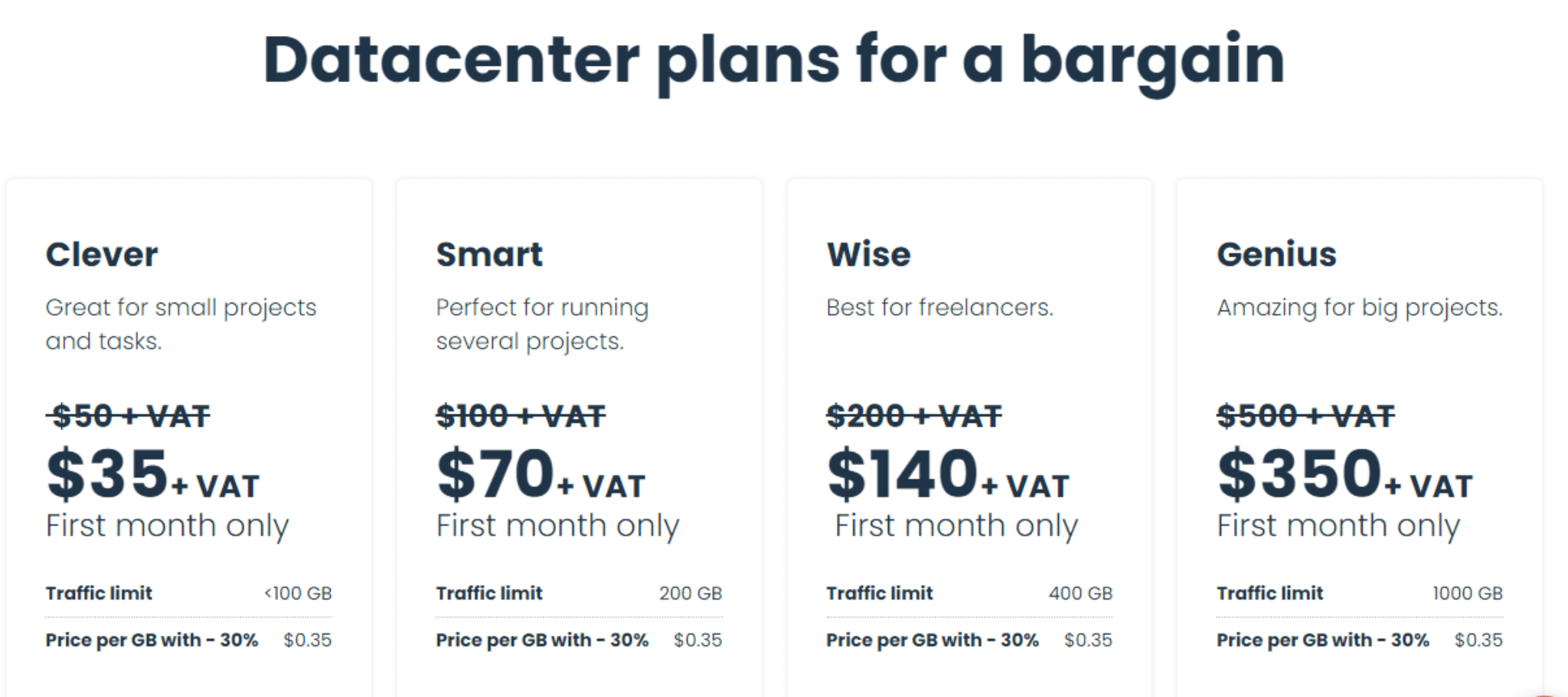Select the Wise plan heading

(869, 254)
